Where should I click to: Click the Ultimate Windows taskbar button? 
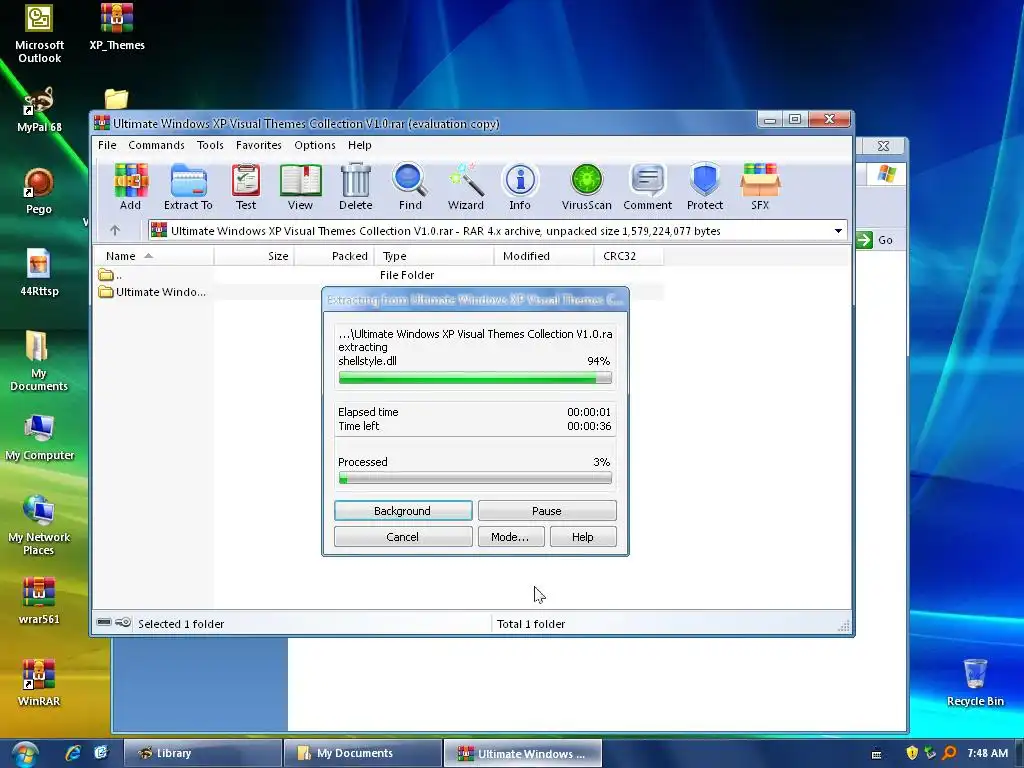pos(523,754)
